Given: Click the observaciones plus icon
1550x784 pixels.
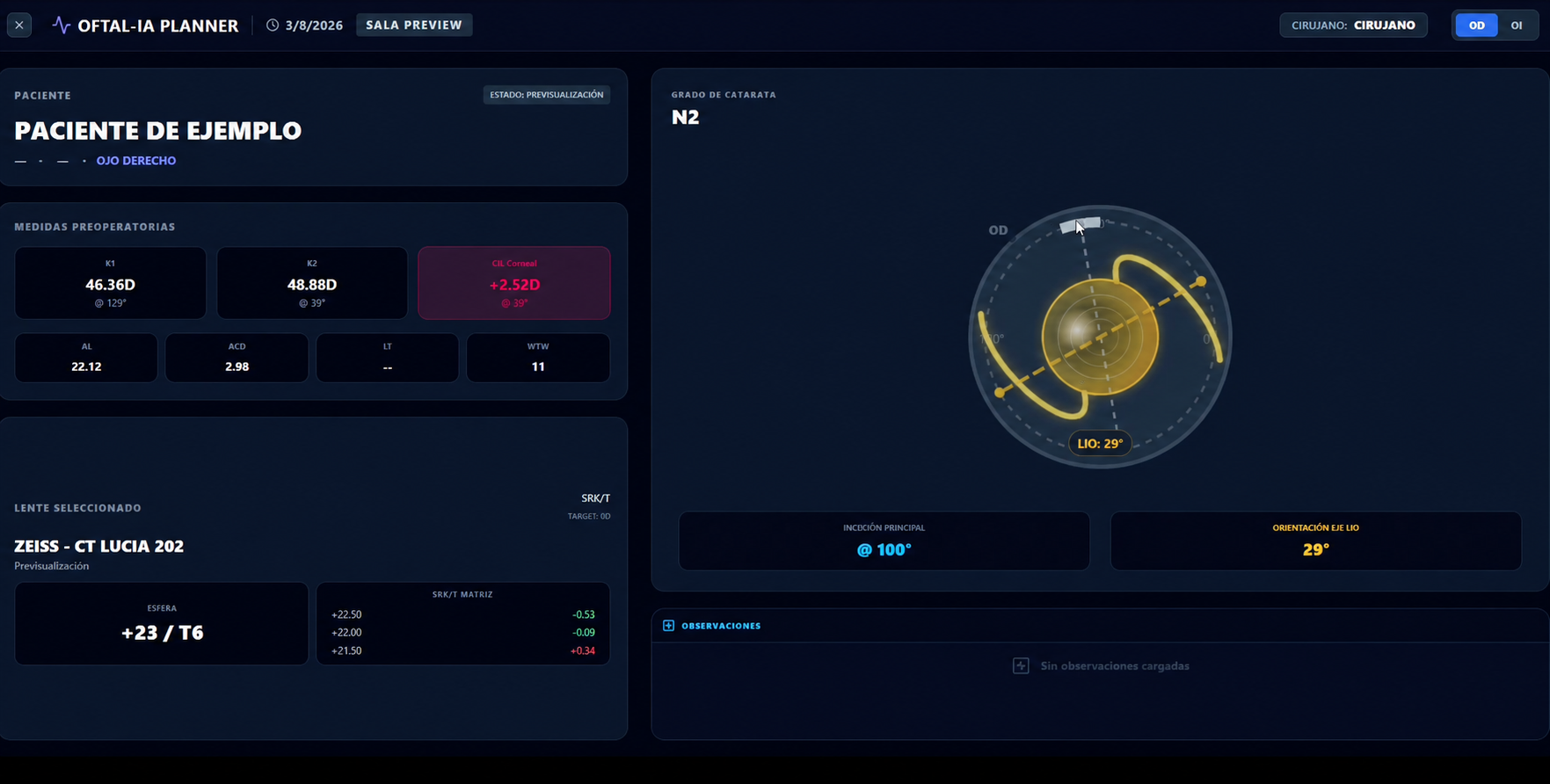Looking at the screenshot, I should tap(668, 626).
